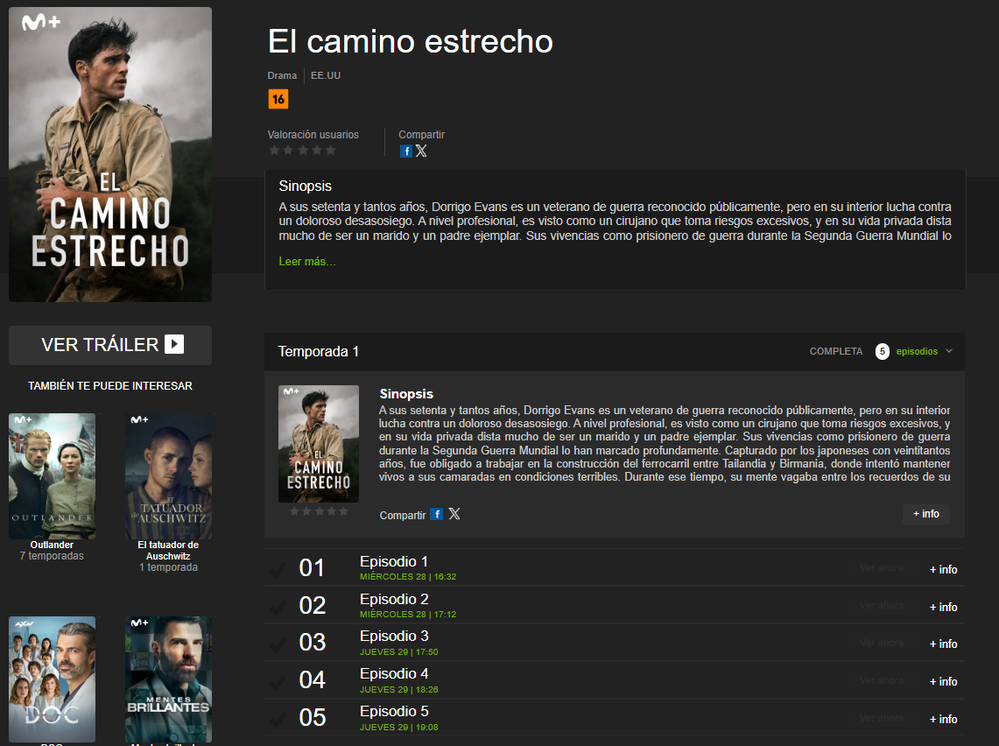999x746 pixels.
Task: Share Temporada 1 on X
Action: (454, 514)
